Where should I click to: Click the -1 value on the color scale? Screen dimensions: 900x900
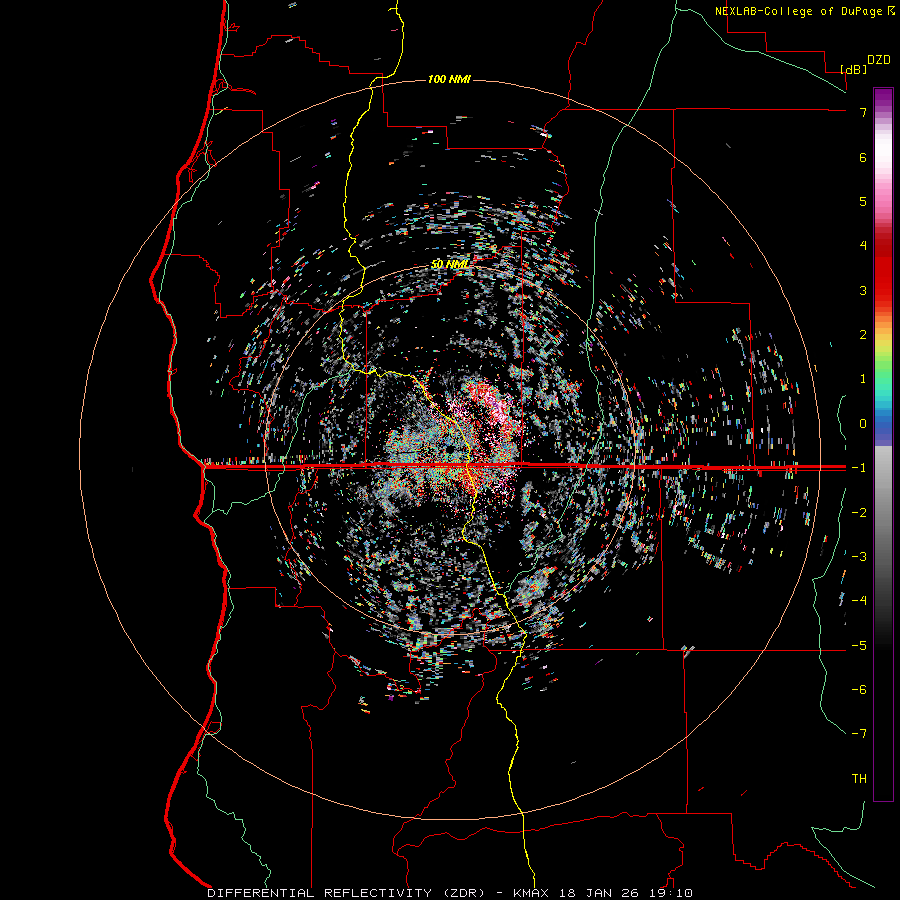[859, 468]
